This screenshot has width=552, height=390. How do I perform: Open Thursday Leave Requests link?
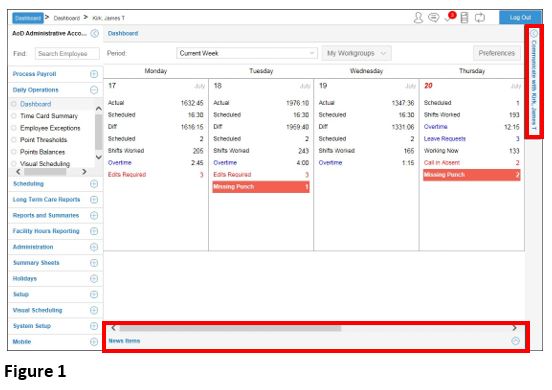(x=445, y=139)
